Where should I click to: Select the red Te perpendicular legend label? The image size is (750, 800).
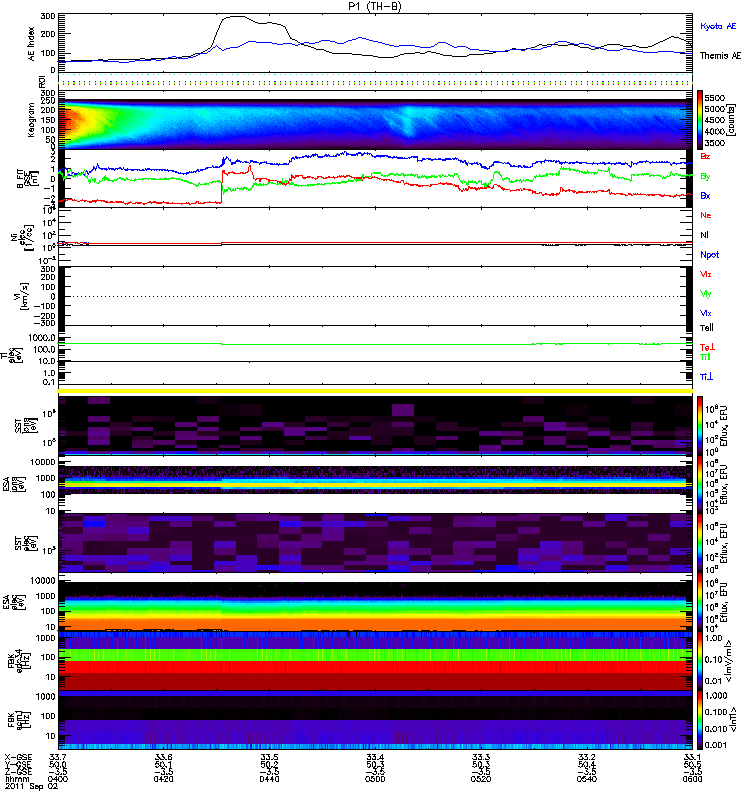click(x=707, y=347)
